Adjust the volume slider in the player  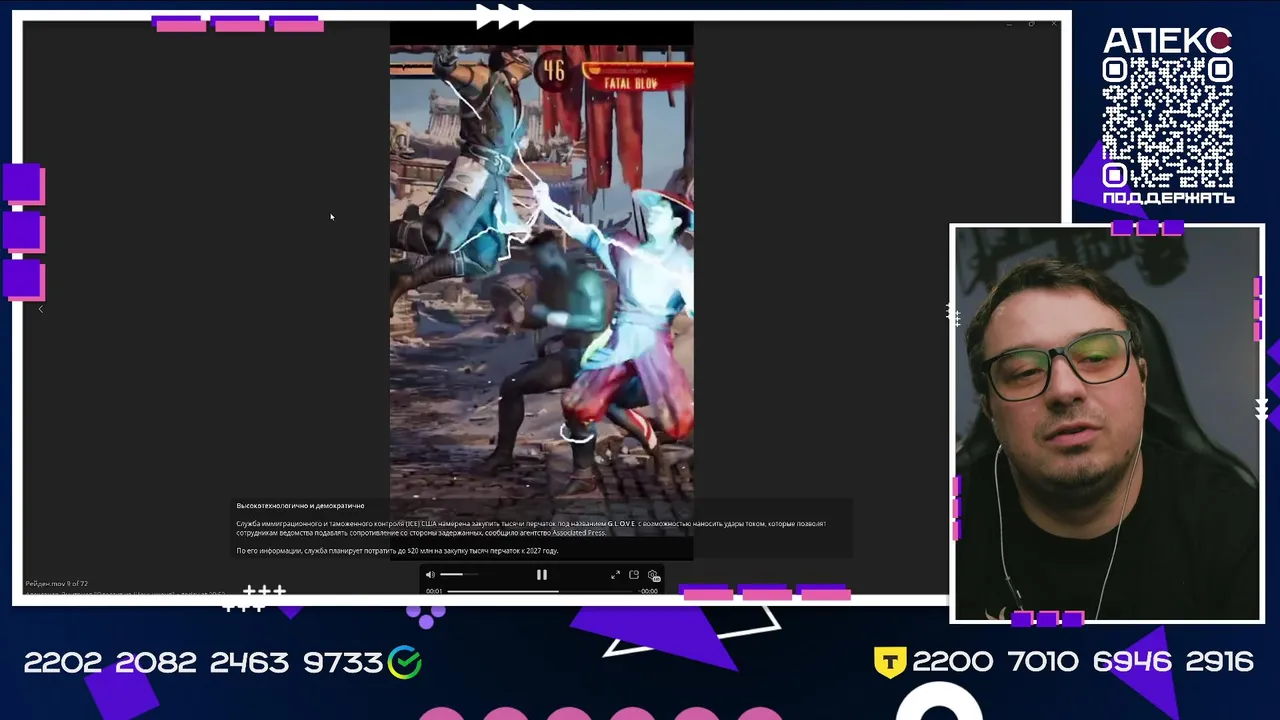(x=457, y=575)
